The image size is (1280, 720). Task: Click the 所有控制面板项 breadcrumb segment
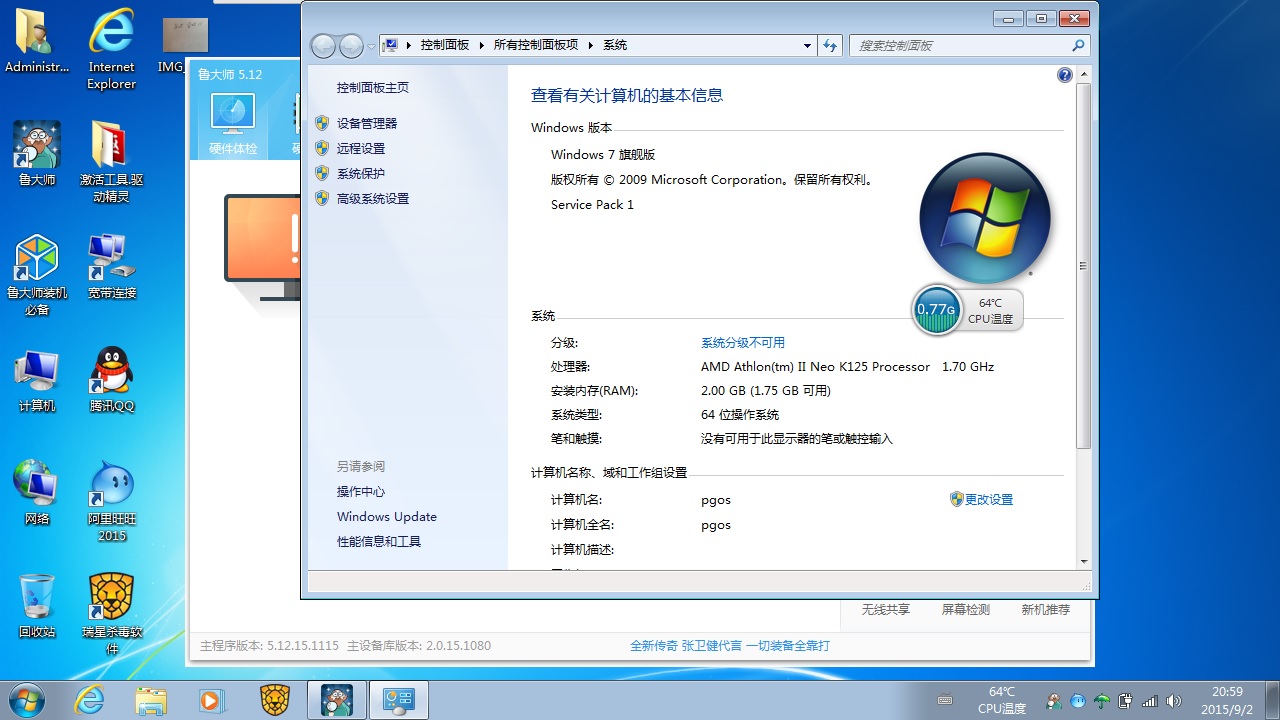(x=536, y=45)
